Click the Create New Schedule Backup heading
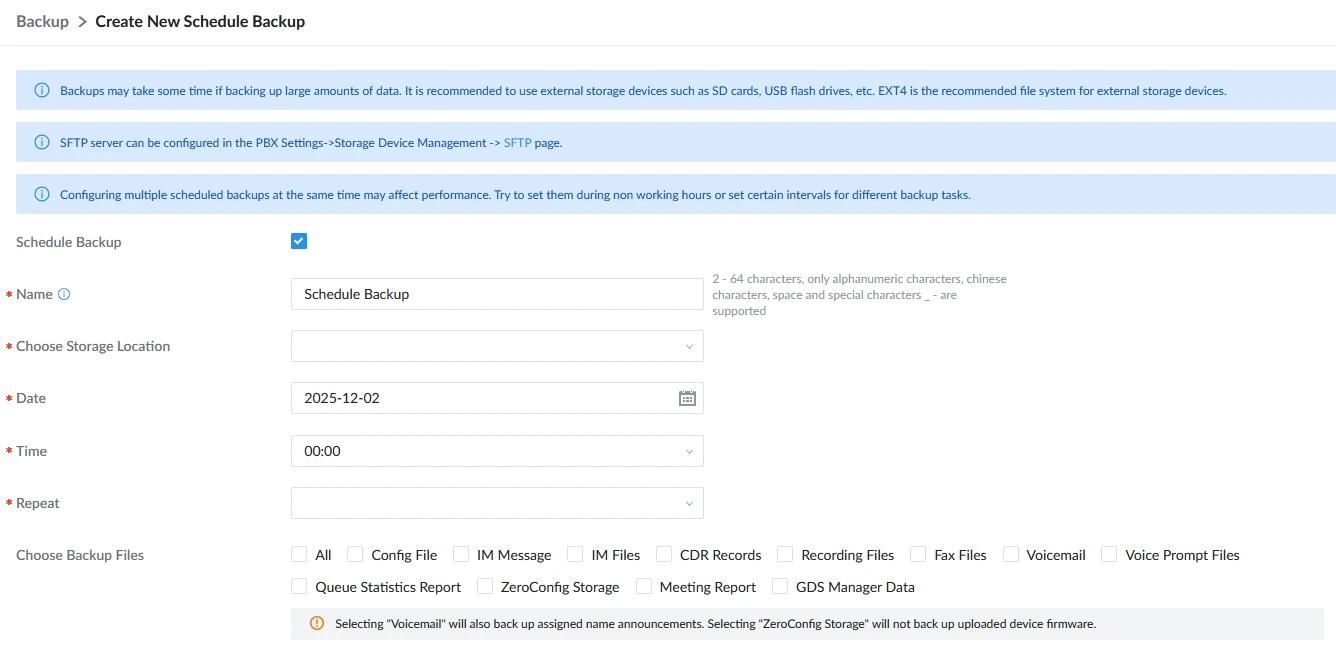The height and width of the screenshot is (650, 1336). click(200, 21)
